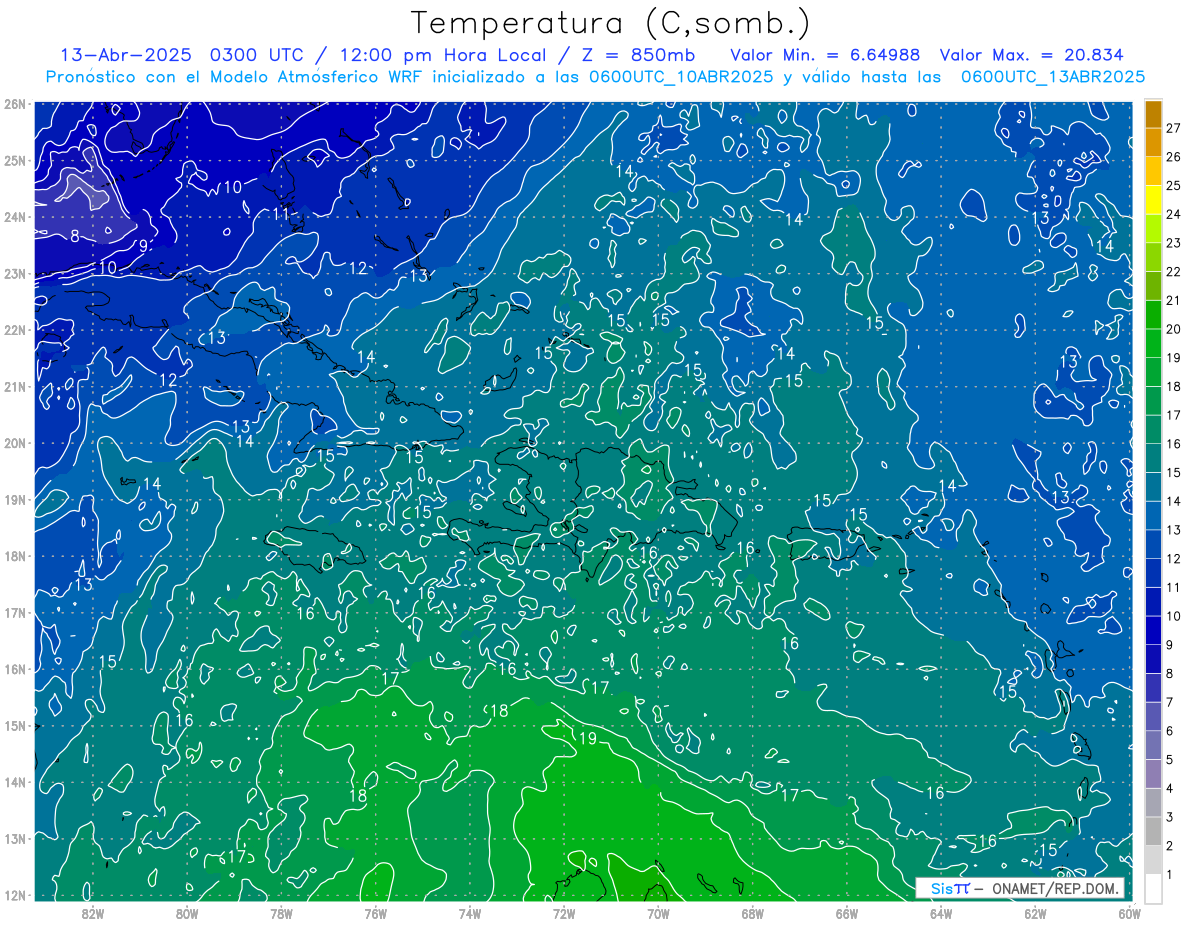Click the "14N" latitude axis label
The width and height of the screenshot is (1200, 927).
click(x=15, y=782)
